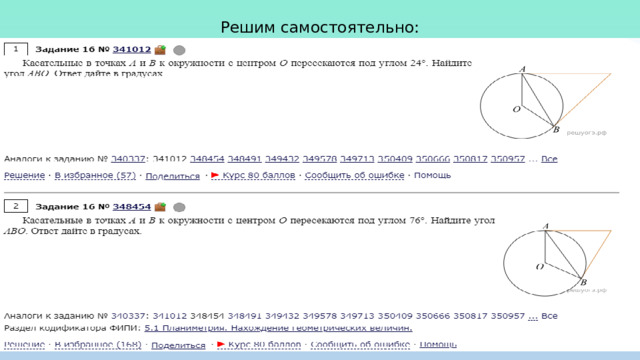Click 'Помощь' link under task 2

coord(438,344)
